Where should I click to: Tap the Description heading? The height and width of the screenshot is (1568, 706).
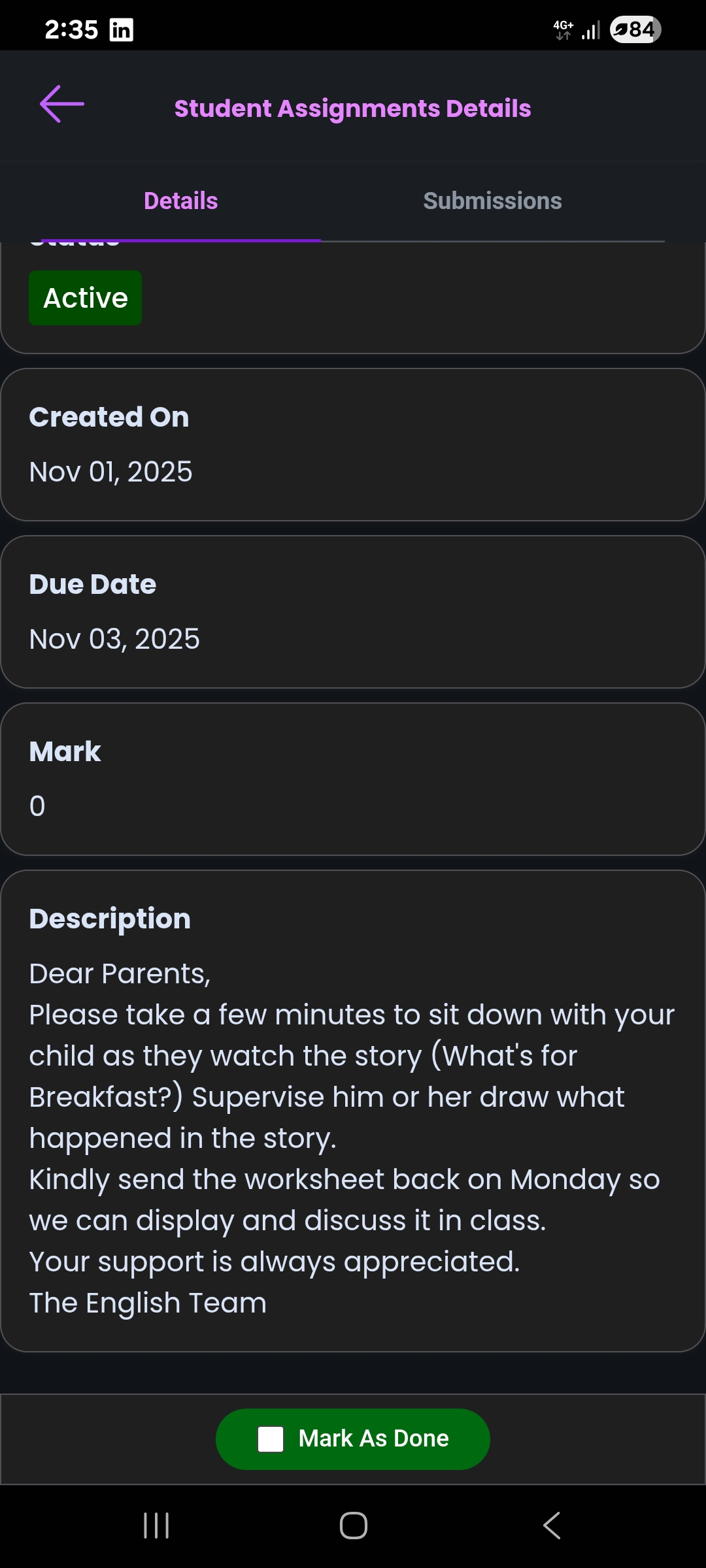[x=110, y=919]
